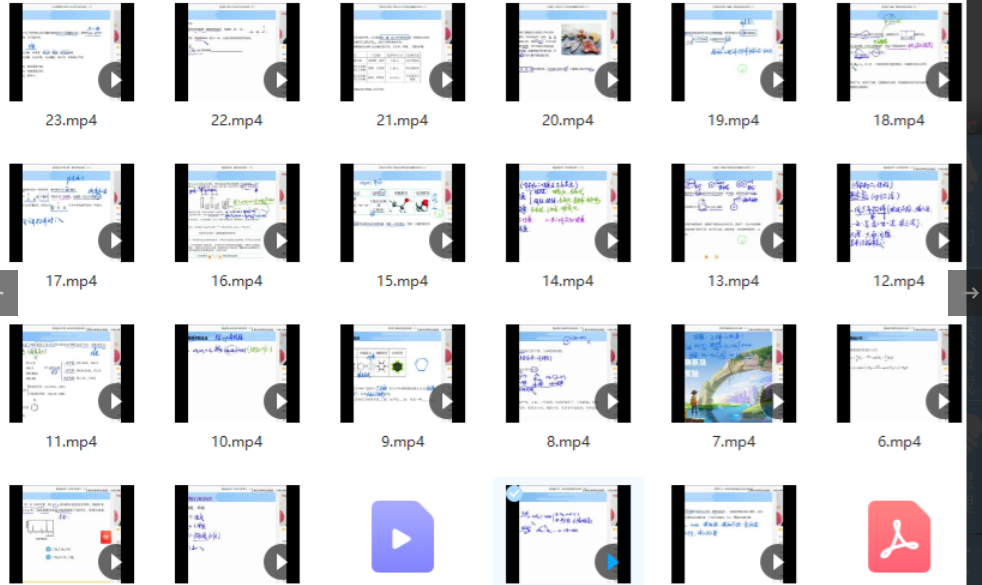Screen dimensions: 982x585
Task: Select the 14.mp4 video thumbnail
Action: 567,212
